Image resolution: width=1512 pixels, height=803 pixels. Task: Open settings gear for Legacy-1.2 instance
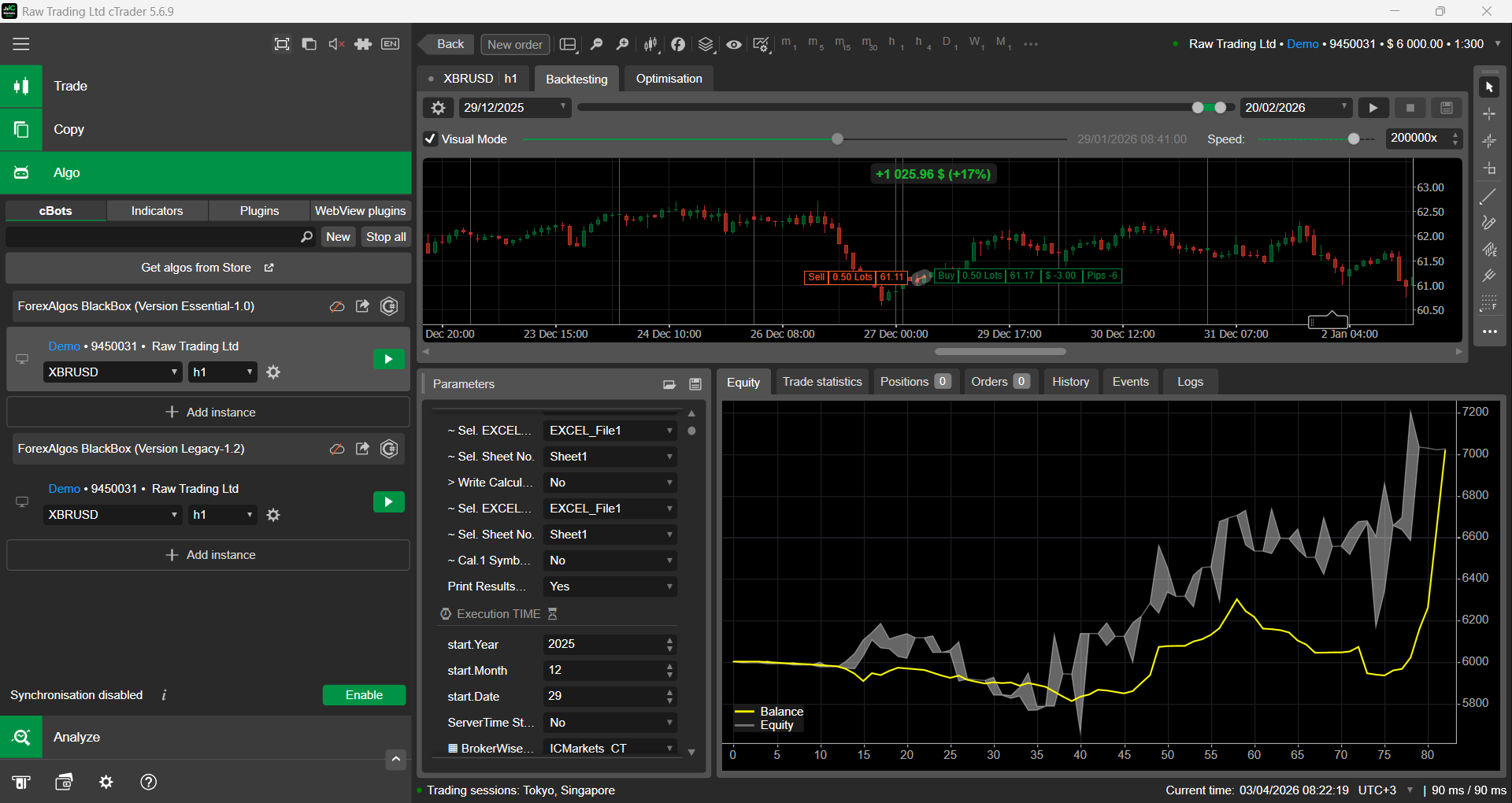click(x=273, y=515)
